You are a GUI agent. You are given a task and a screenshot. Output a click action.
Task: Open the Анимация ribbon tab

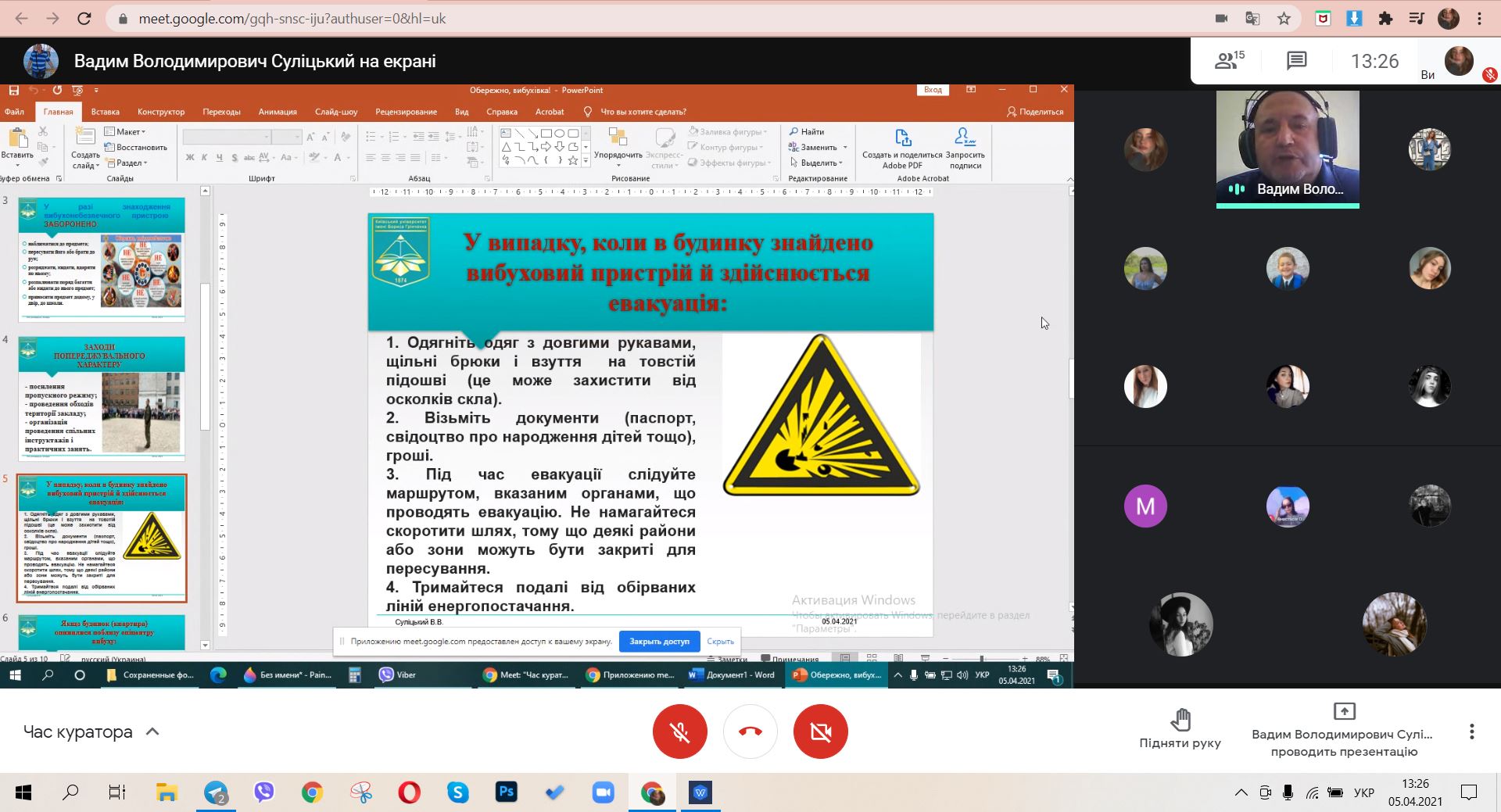tap(278, 112)
